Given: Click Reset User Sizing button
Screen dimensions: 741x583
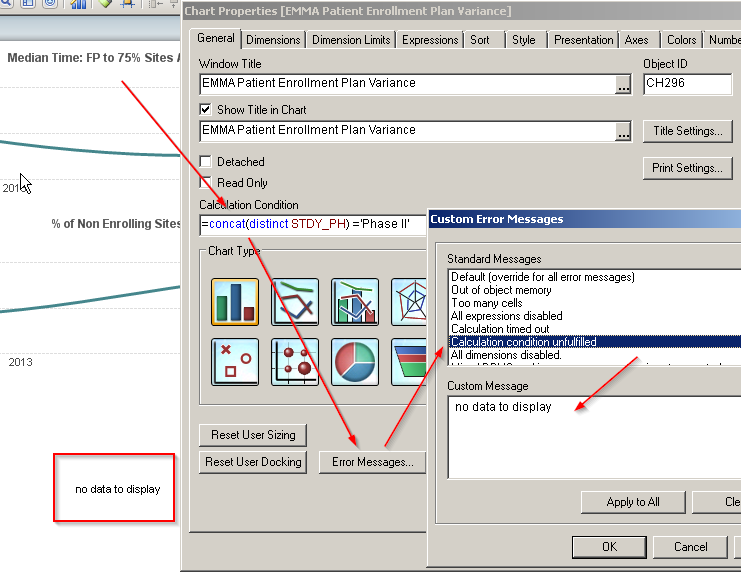Looking at the screenshot, I should pos(253,435).
